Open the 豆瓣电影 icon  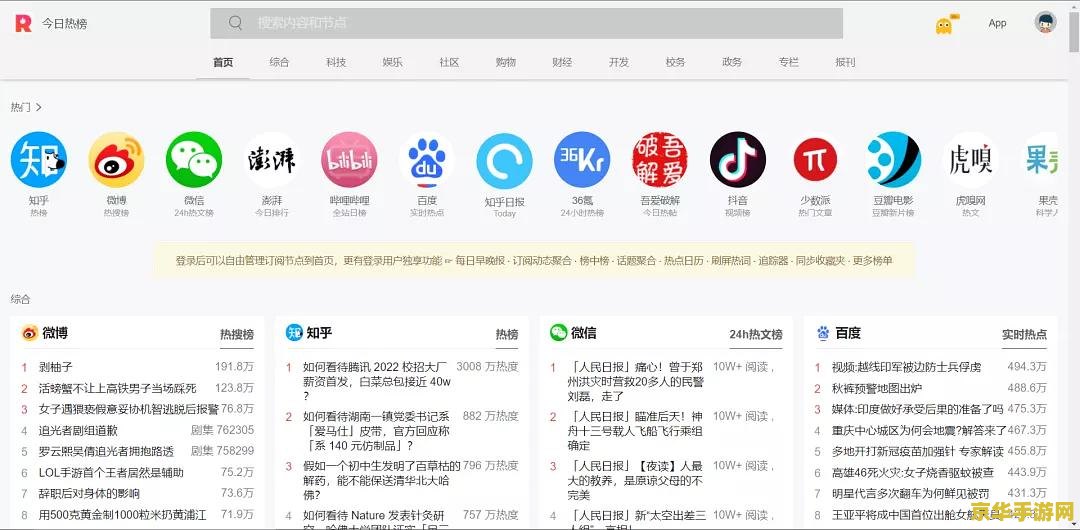coord(893,160)
